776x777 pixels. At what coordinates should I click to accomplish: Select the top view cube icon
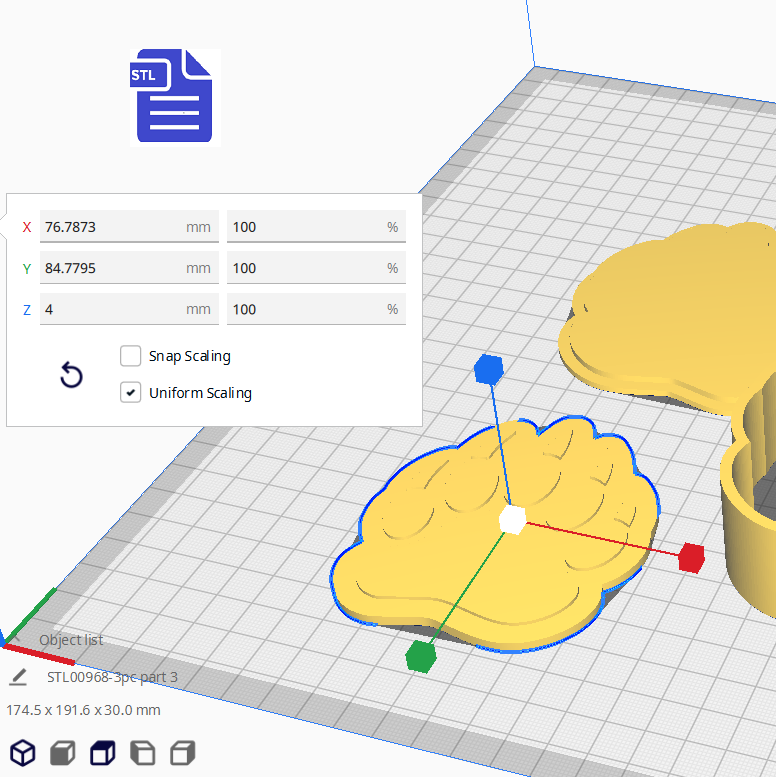pos(102,752)
